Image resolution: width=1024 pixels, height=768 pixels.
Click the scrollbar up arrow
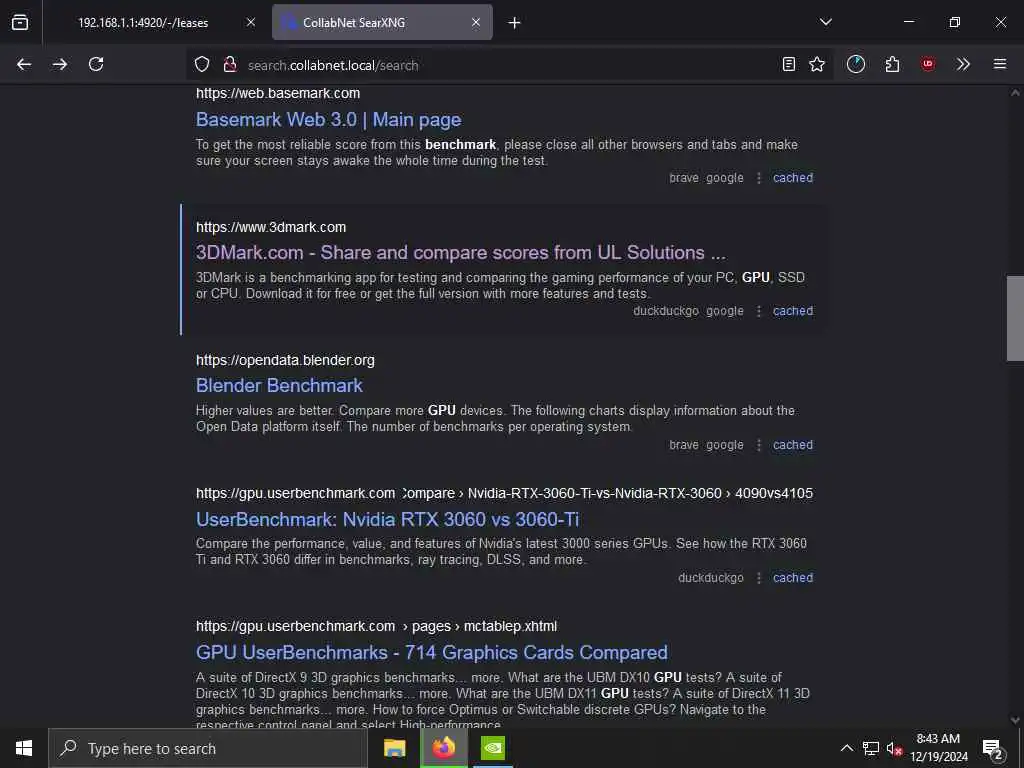(1015, 93)
